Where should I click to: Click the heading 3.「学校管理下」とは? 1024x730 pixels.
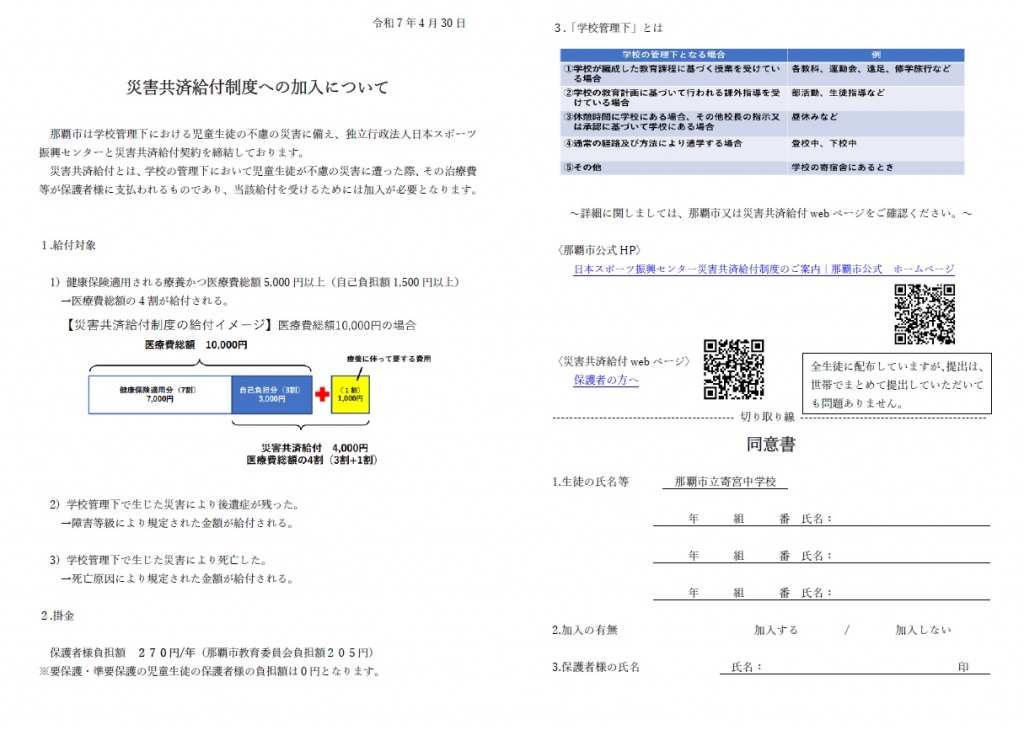pyautogui.click(x=608, y=27)
